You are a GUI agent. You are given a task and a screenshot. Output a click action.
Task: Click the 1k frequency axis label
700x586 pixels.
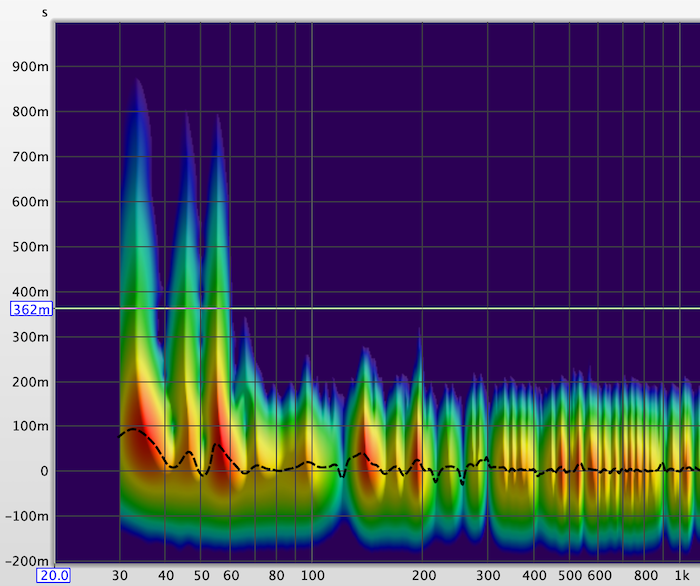pos(682,575)
